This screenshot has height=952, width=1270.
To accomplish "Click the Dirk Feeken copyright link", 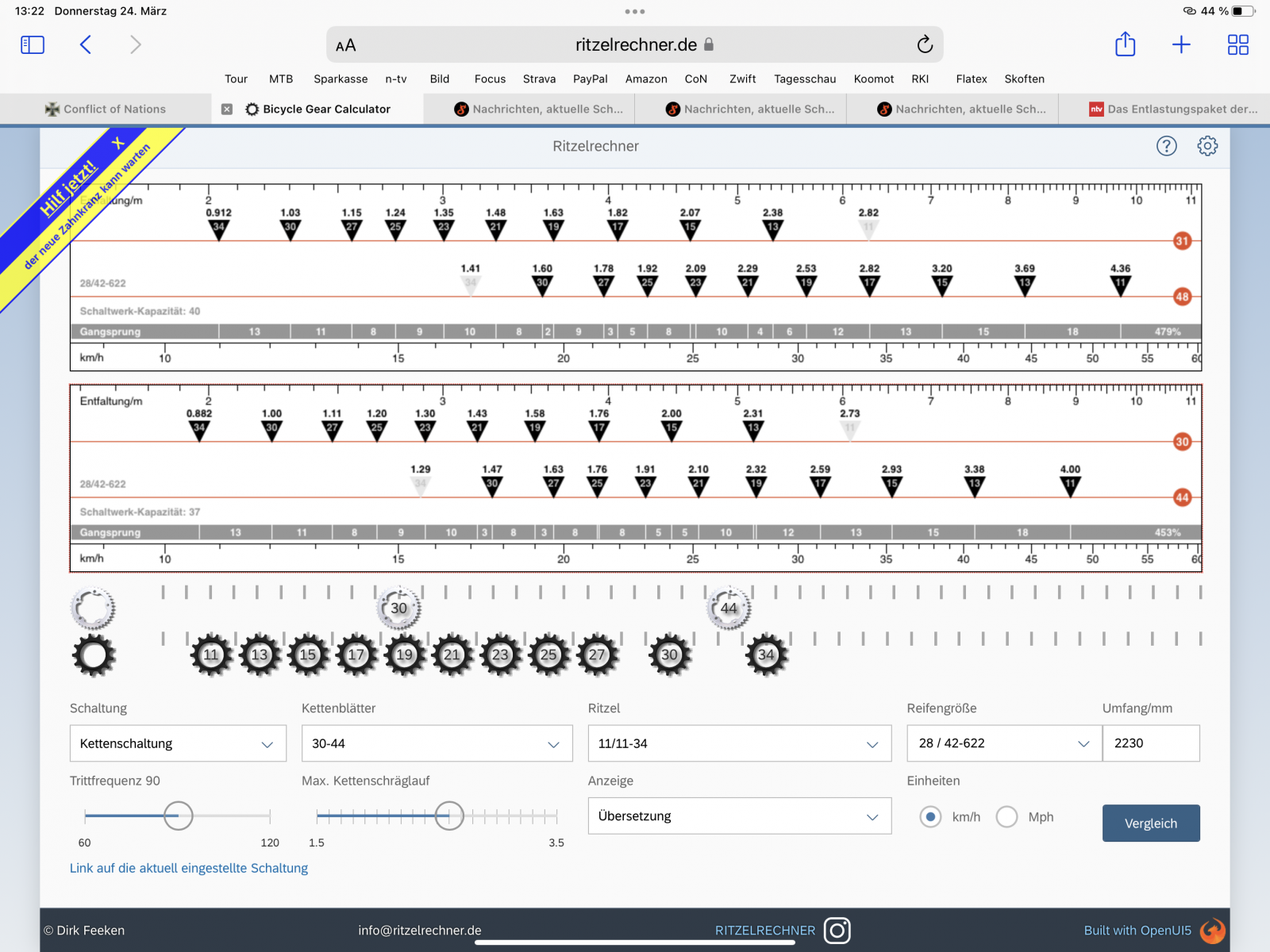I will [84, 930].
